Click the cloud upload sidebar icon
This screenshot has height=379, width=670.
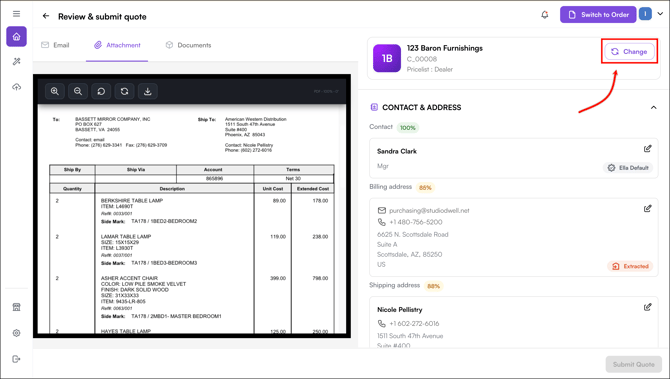[x=16, y=87]
